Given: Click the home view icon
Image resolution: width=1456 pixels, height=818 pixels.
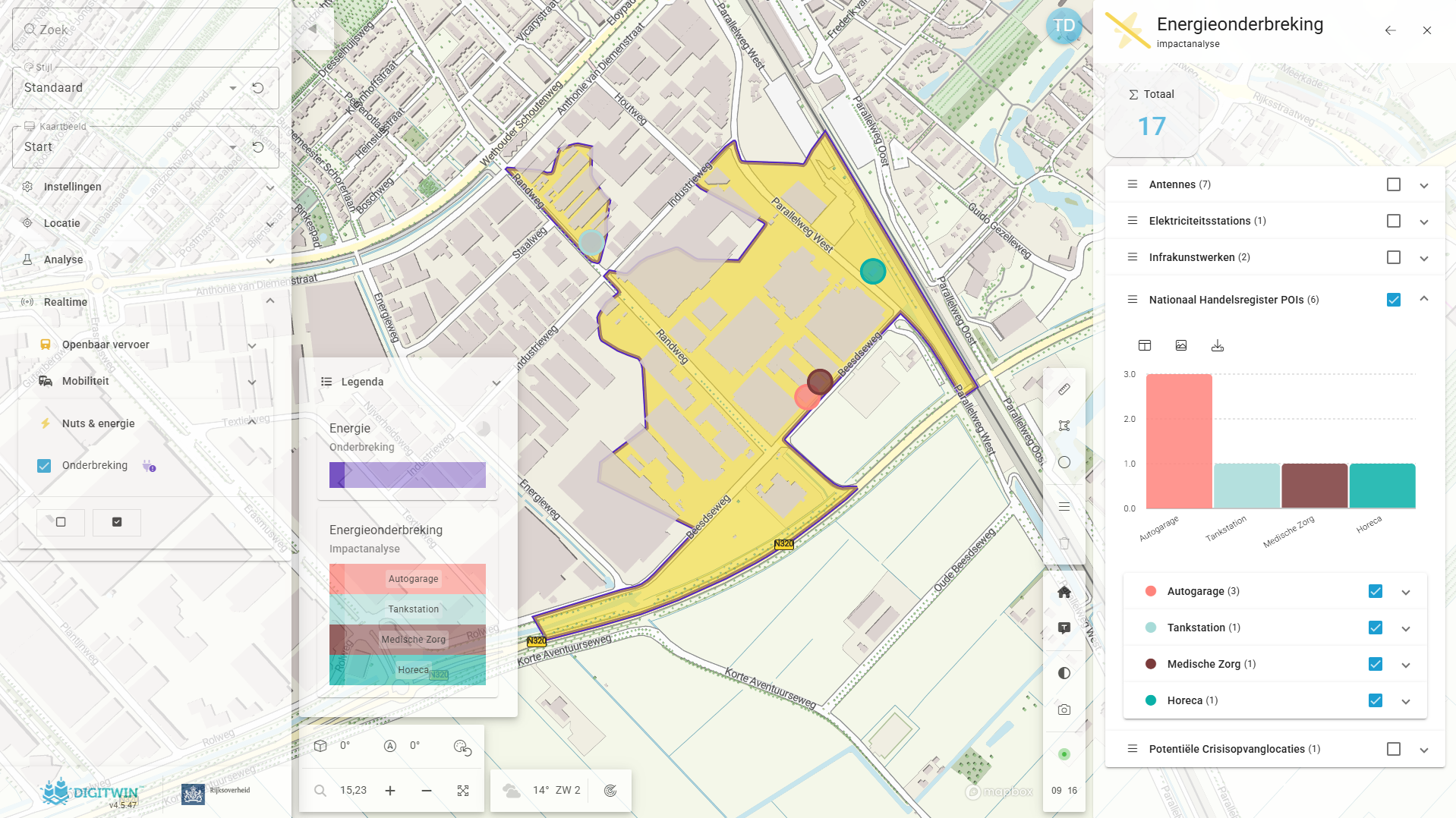Looking at the screenshot, I should pyautogui.click(x=1064, y=592).
